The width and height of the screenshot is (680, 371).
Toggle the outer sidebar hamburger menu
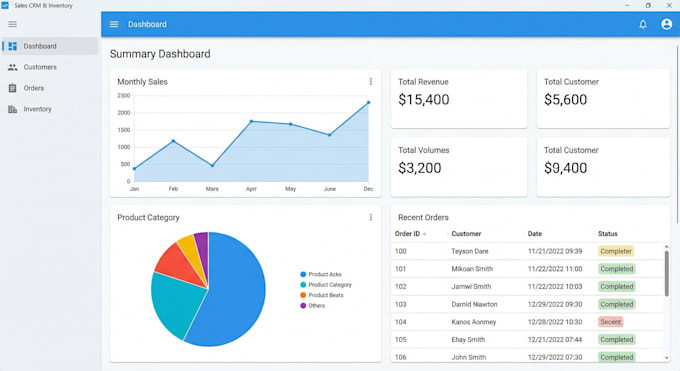coord(13,24)
